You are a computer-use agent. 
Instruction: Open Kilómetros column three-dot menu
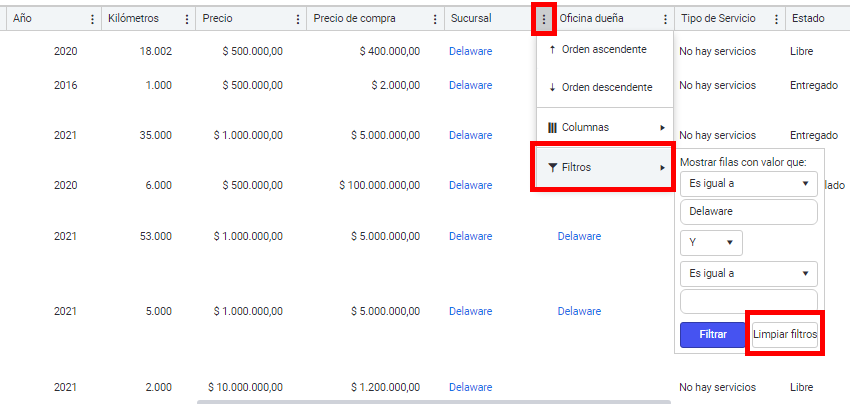point(187,19)
